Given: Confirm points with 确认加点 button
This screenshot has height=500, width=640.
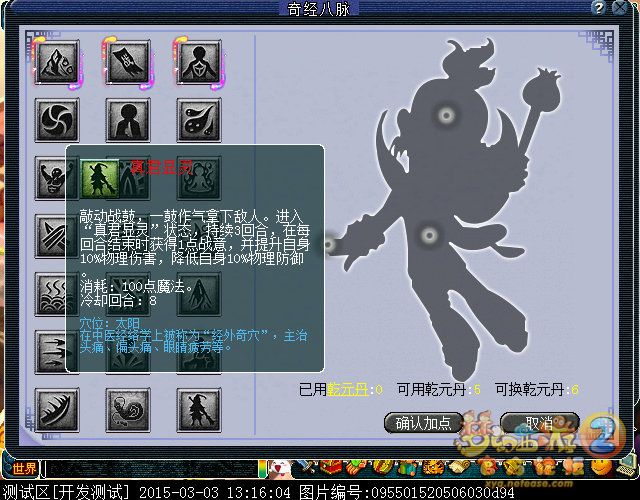Looking at the screenshot, I should click(x=424, y=423).
